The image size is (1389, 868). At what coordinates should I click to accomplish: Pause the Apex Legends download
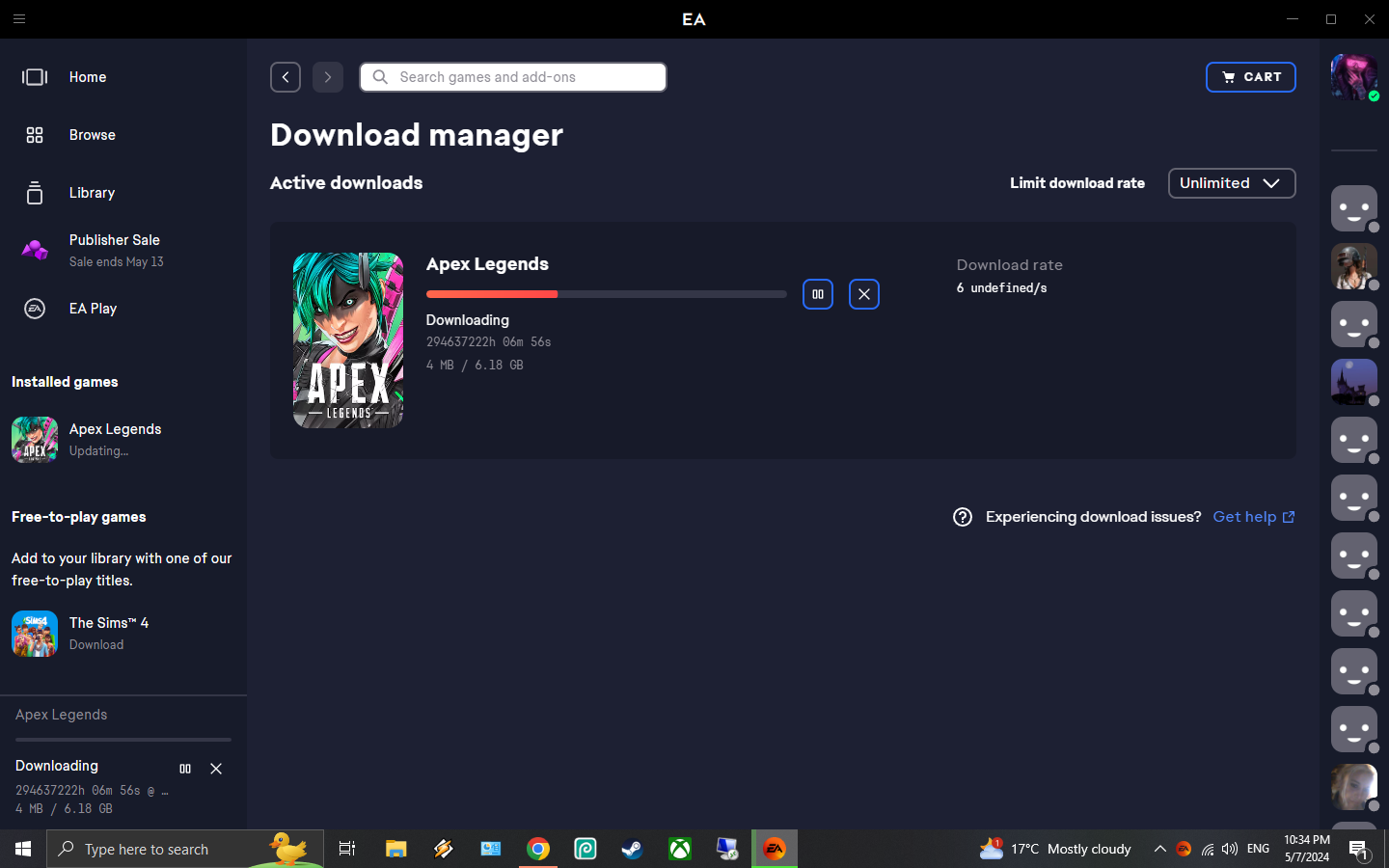pyautogui.click(x=817, y=294)
